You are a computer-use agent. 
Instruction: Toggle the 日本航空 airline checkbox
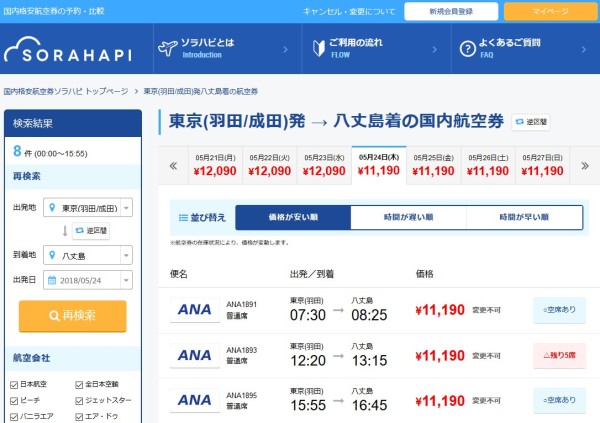click(x=14, y=385)
